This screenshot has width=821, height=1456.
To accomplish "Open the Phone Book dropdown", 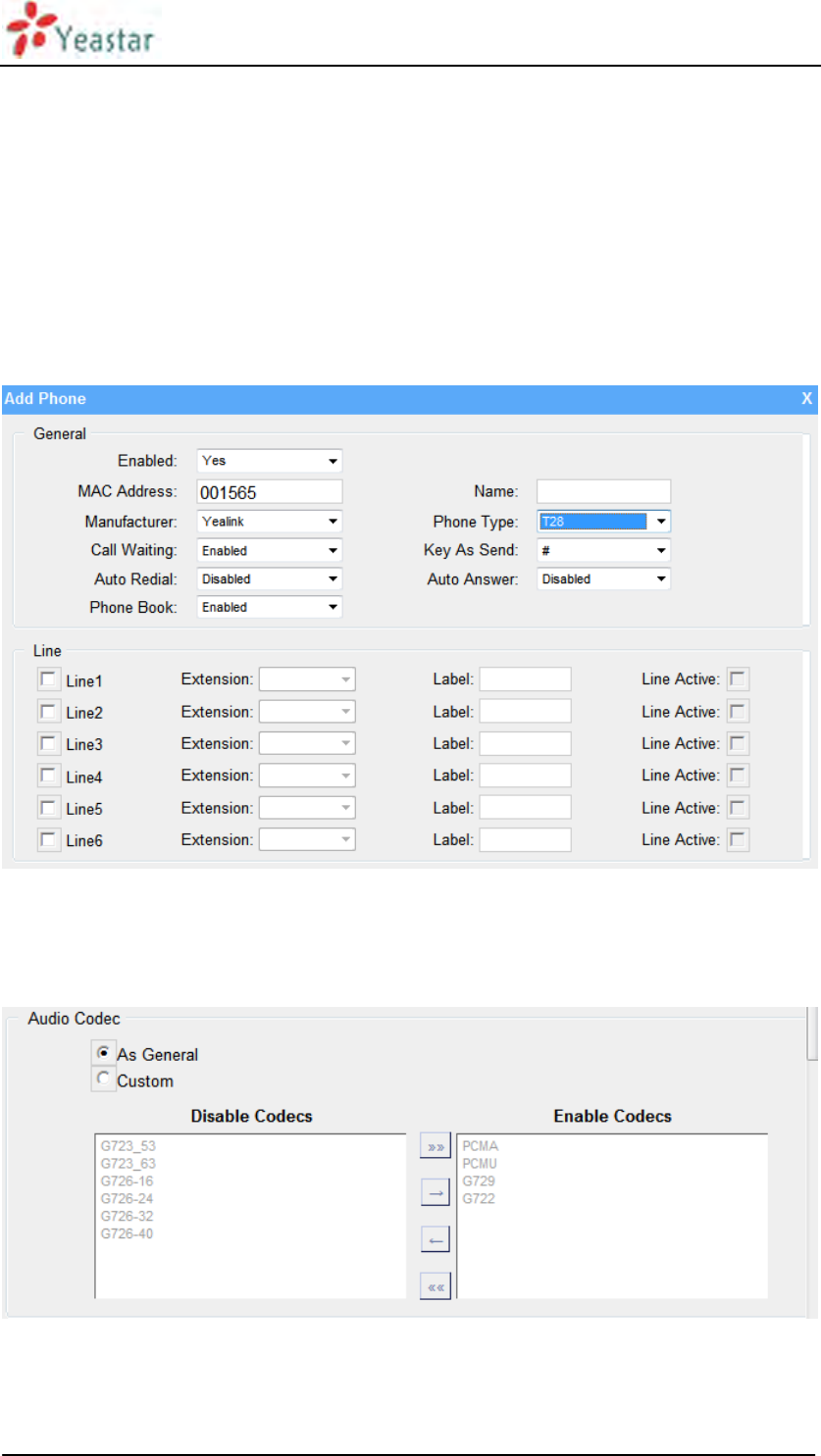I will click(270, 608).
